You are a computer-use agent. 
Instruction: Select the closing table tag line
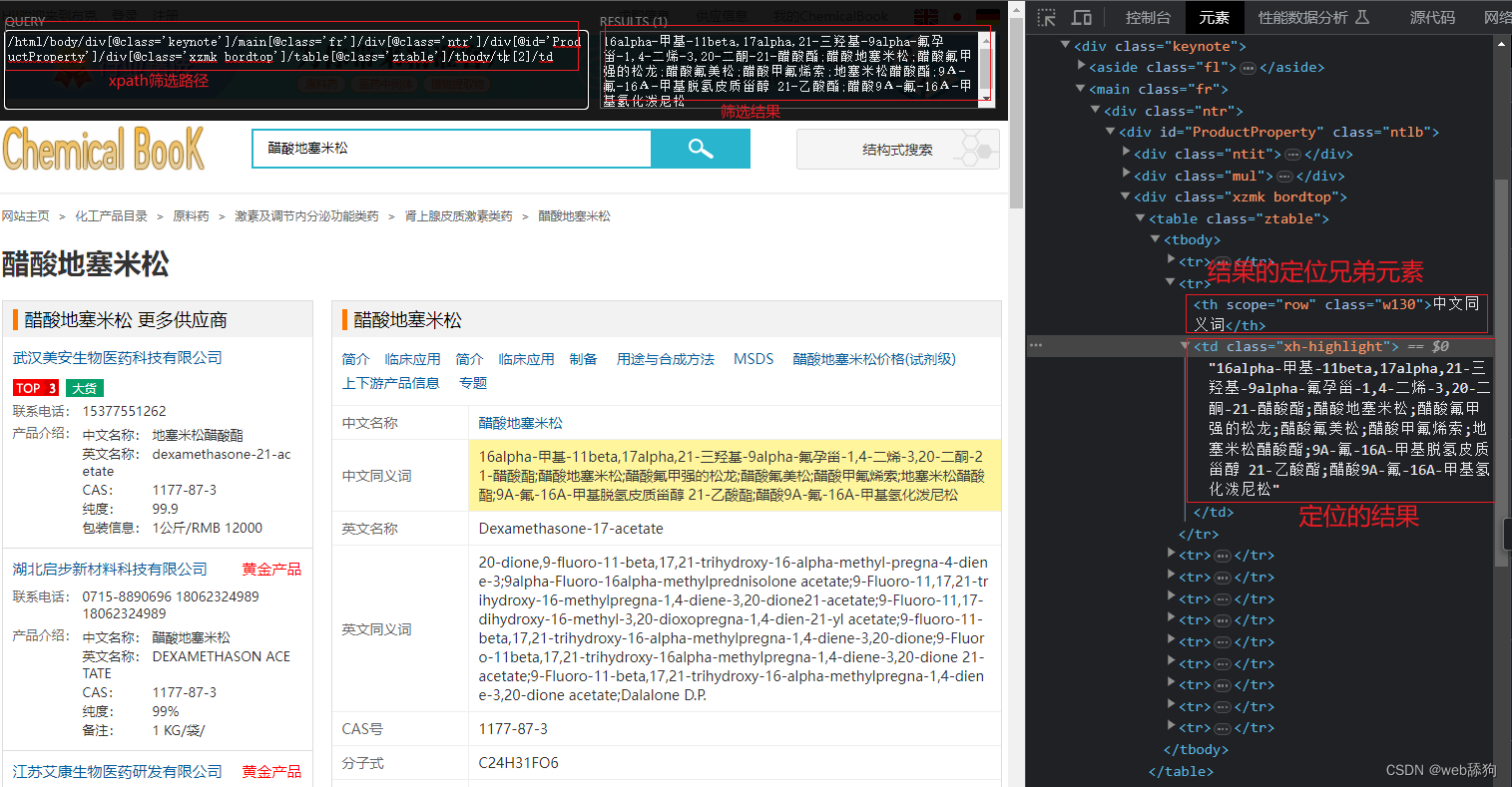pos(1181,772)
